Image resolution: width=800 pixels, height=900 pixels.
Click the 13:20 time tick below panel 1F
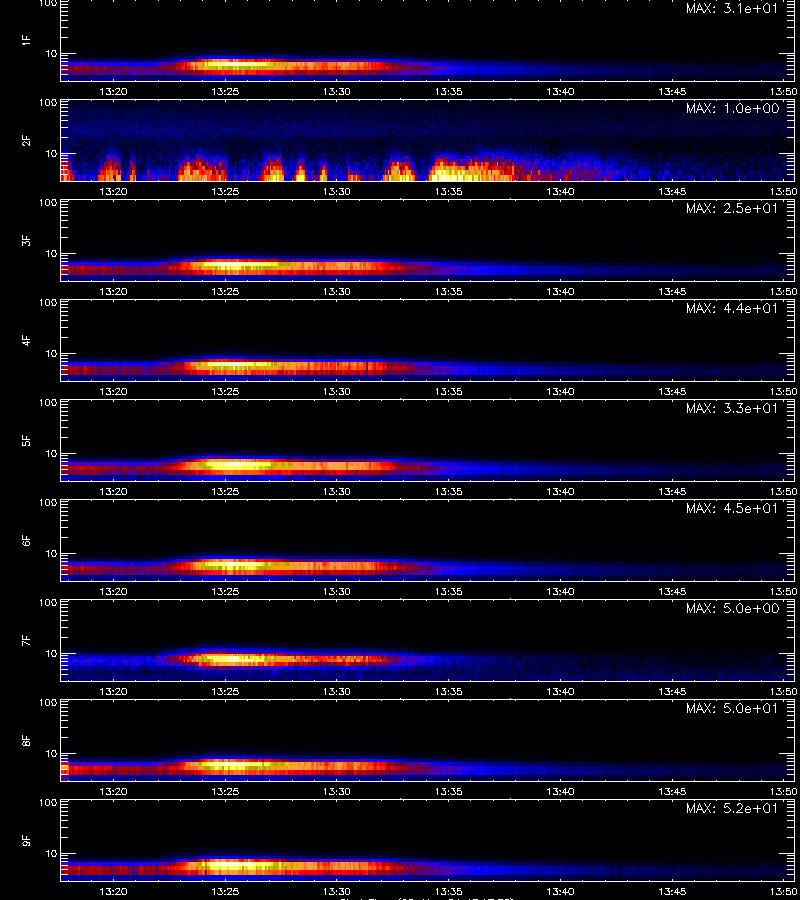(x=113, y=91)
